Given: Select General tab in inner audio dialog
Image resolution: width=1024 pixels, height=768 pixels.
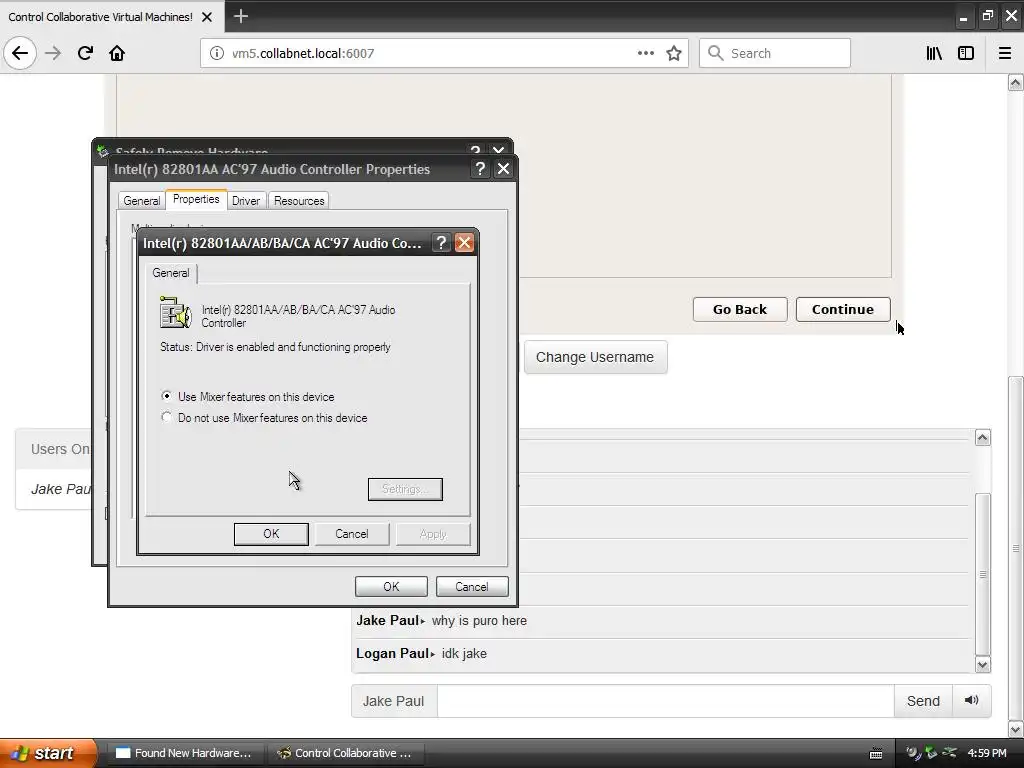Looking at the screenshot, I should [170, 273].
